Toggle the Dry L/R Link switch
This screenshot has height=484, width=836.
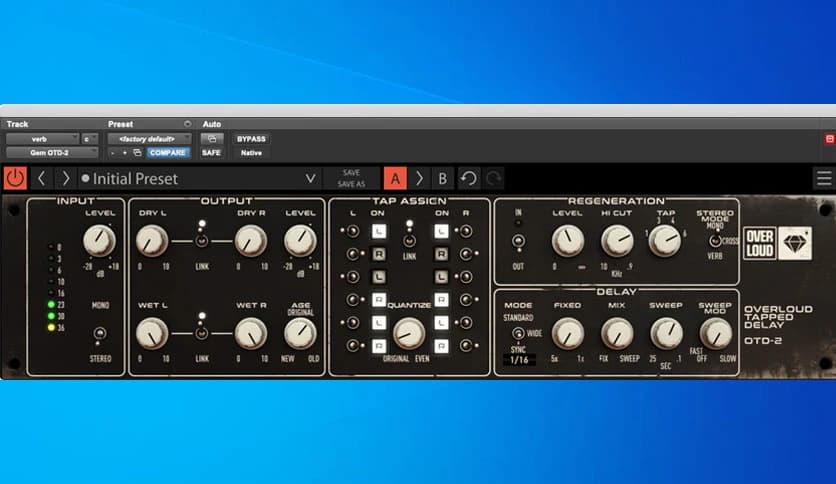tap(201, 240)
